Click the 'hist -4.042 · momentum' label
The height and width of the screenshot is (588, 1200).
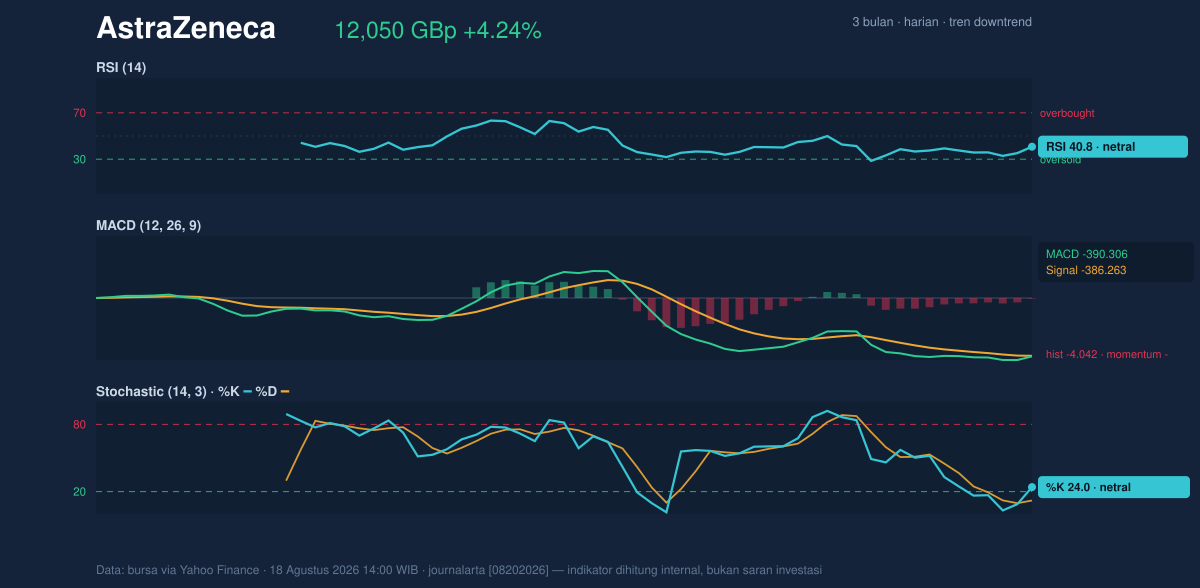click(x=1107, y=354)
